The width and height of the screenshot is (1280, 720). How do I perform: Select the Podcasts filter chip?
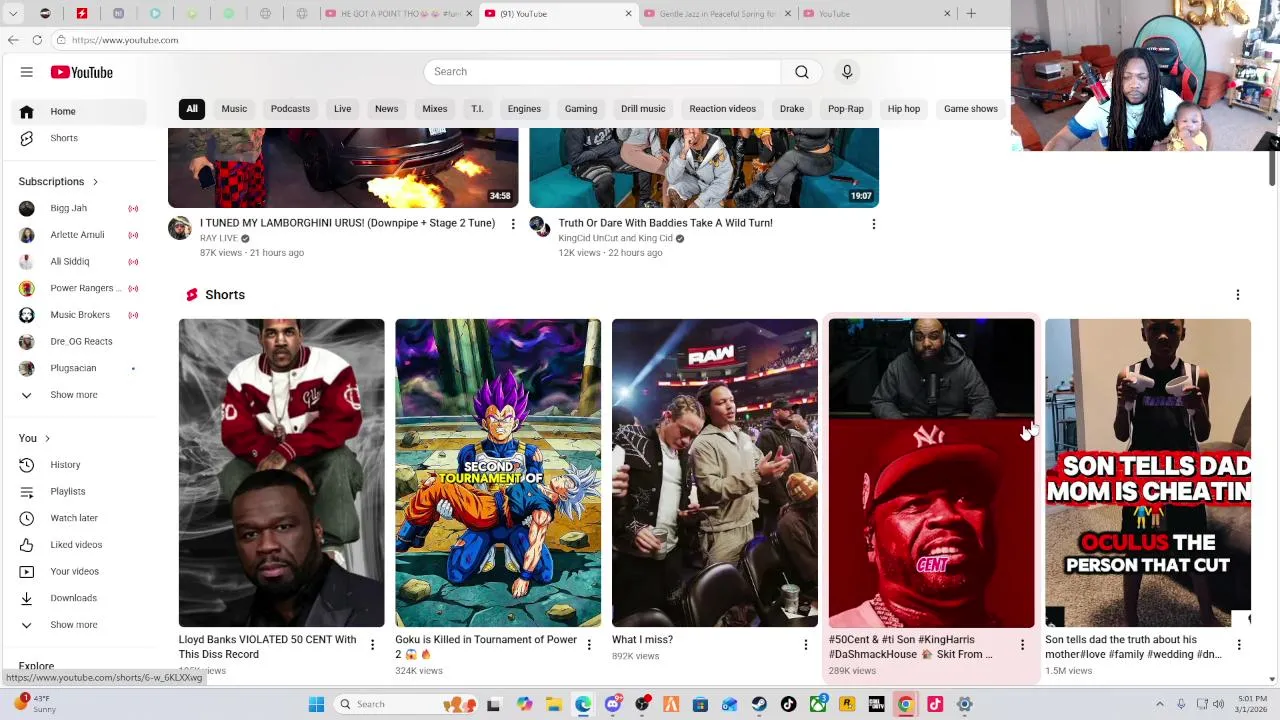(x=290, y=109)
